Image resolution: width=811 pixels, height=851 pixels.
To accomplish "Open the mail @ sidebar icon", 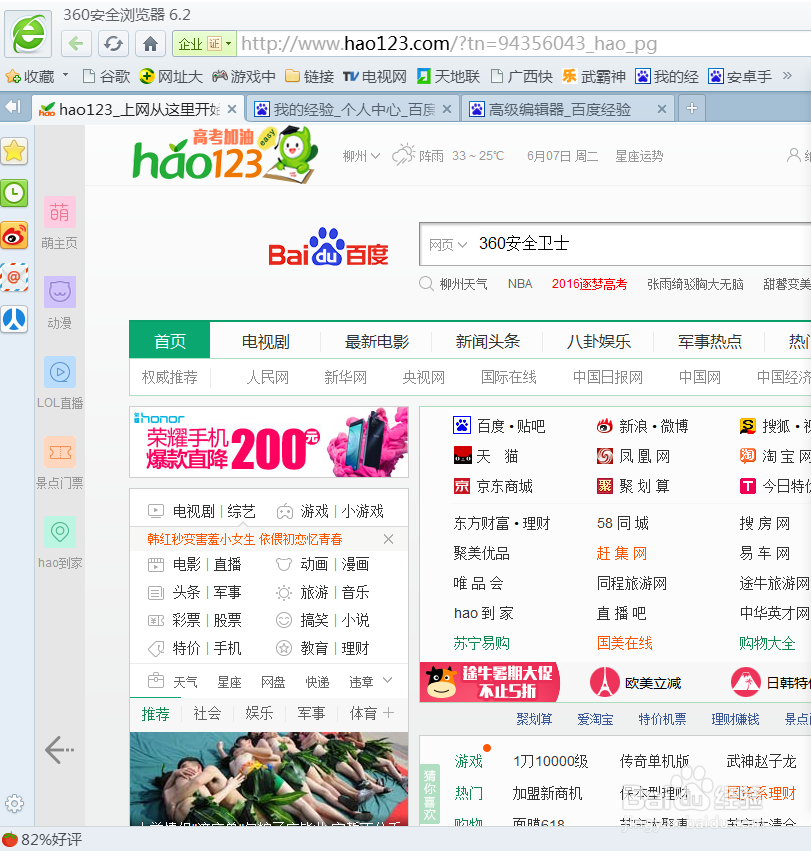I will [x=15, y=277].
